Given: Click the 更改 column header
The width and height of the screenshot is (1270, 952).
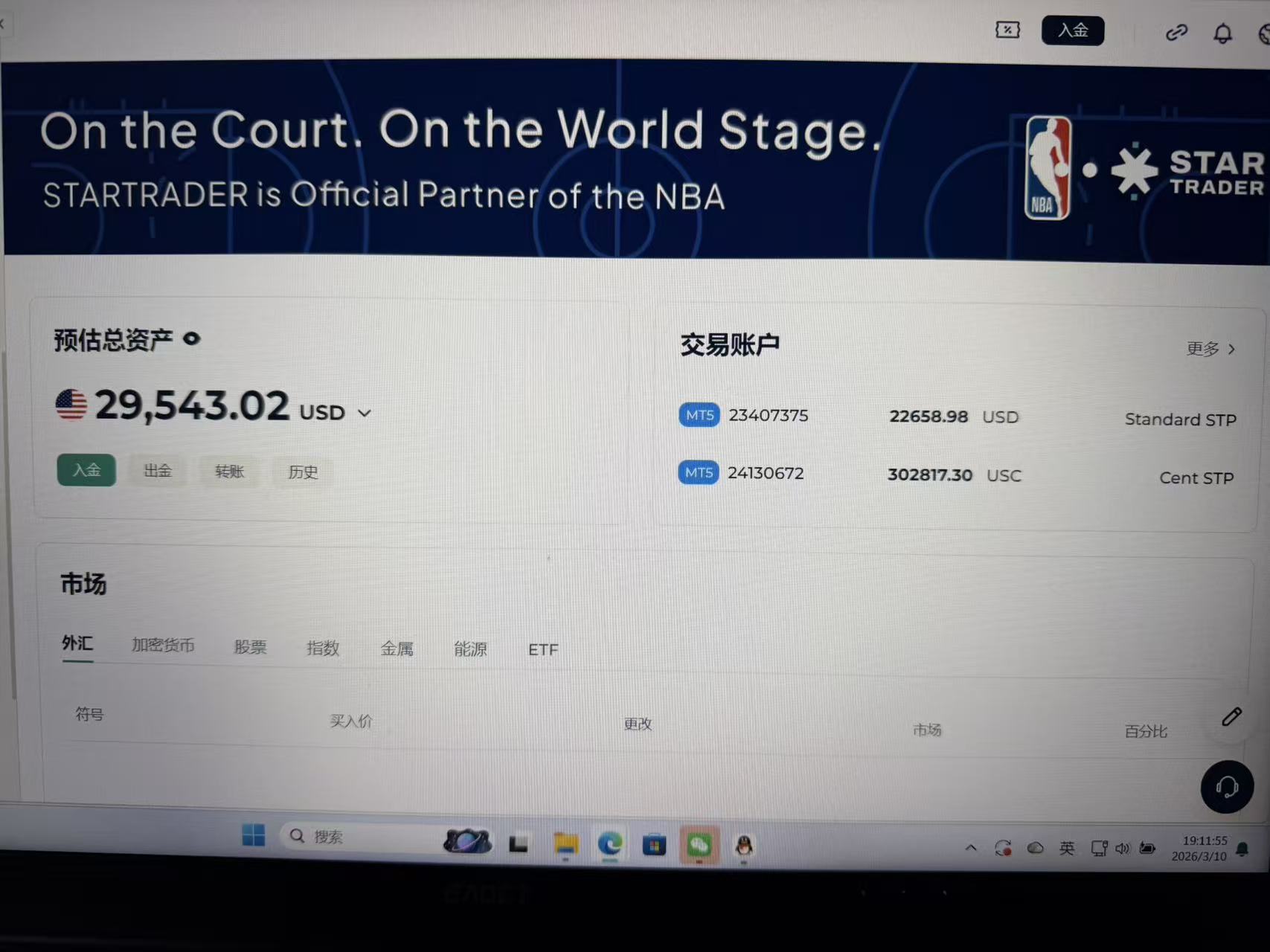Looking at the screenshot, I should pos(638,724).
